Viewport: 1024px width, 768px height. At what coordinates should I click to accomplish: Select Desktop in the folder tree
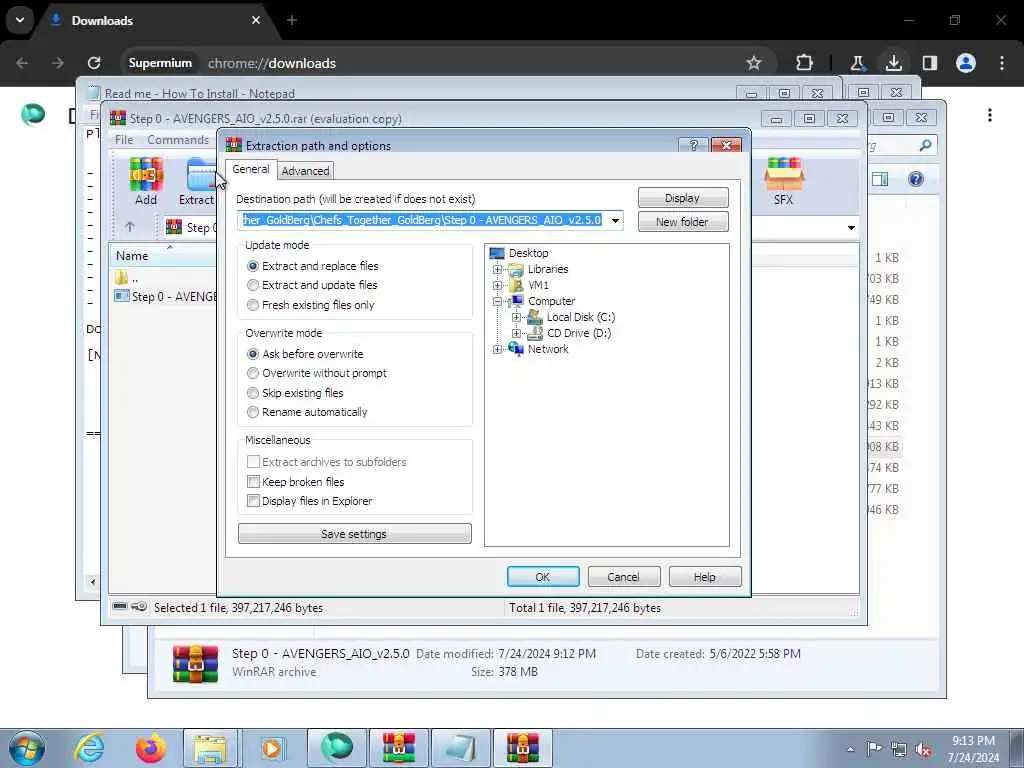(528, 253)
